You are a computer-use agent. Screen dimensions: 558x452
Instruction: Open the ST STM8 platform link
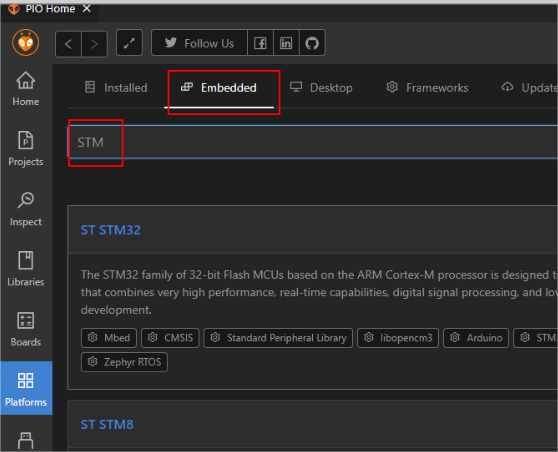107,425
